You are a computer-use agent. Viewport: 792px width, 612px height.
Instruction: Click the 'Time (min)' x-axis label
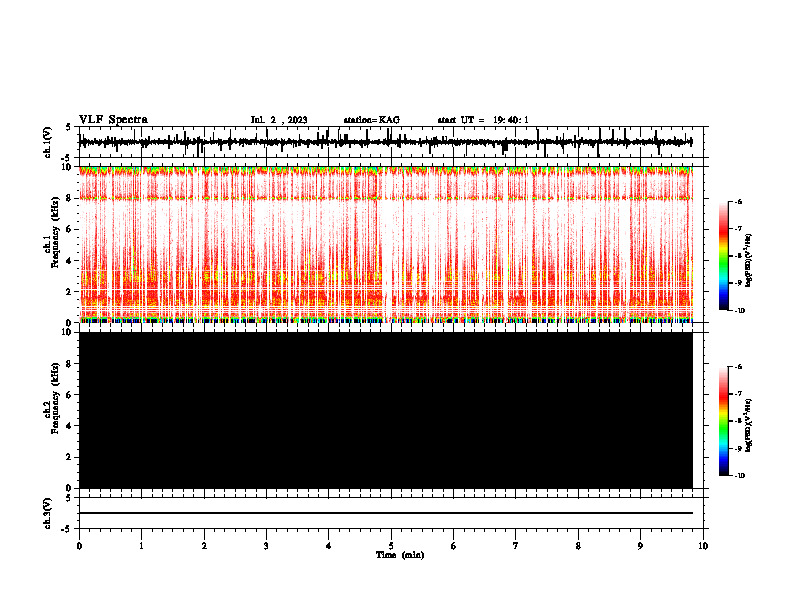(400, 555)
